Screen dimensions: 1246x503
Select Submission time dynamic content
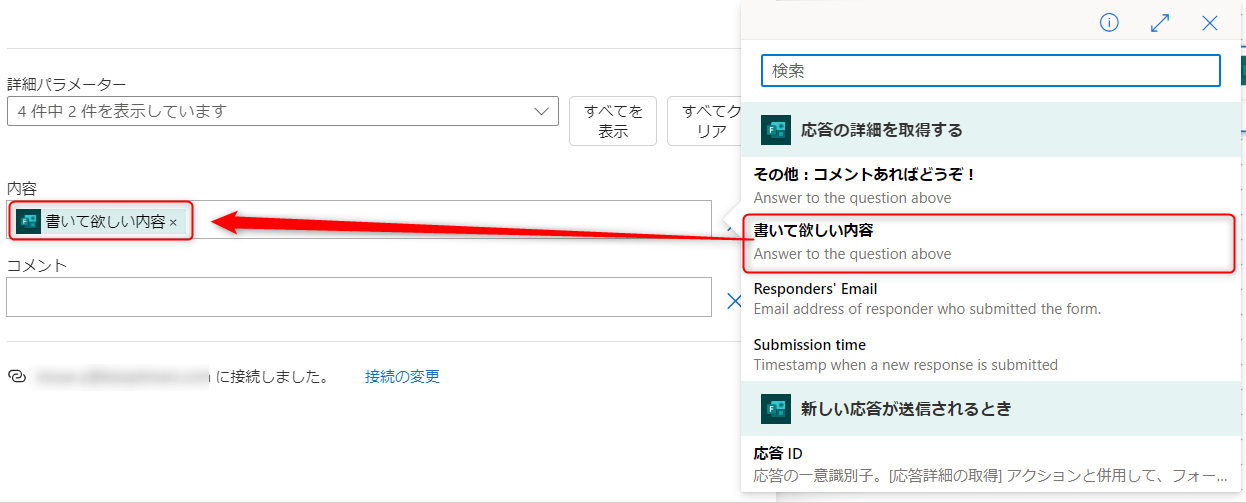pyautogui.click(x=990, y=354)
